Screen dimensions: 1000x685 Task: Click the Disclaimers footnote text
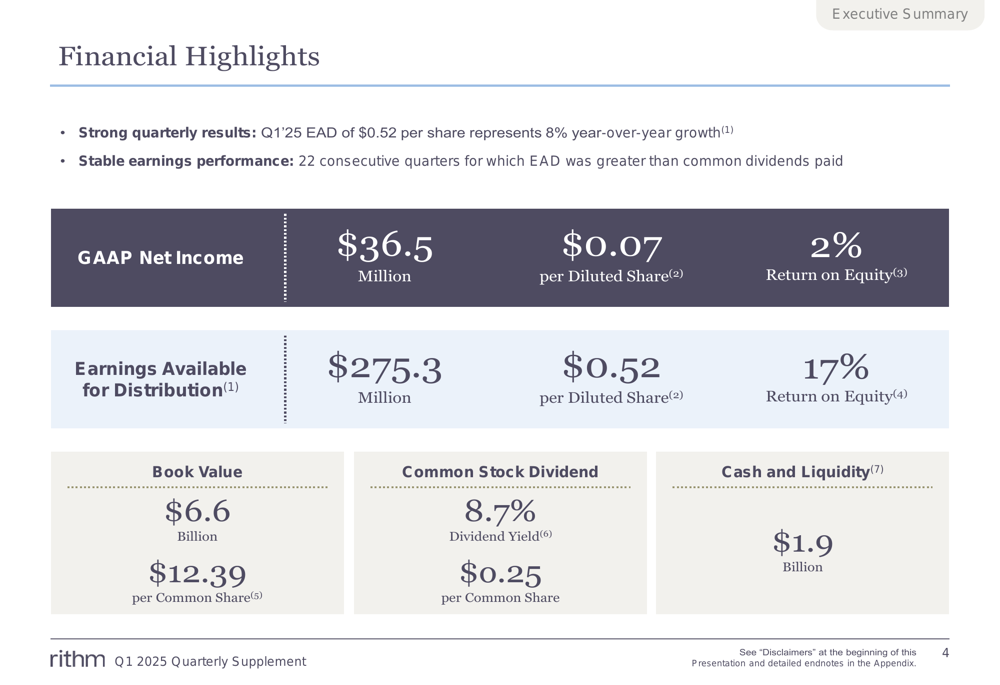coord(804,658)
